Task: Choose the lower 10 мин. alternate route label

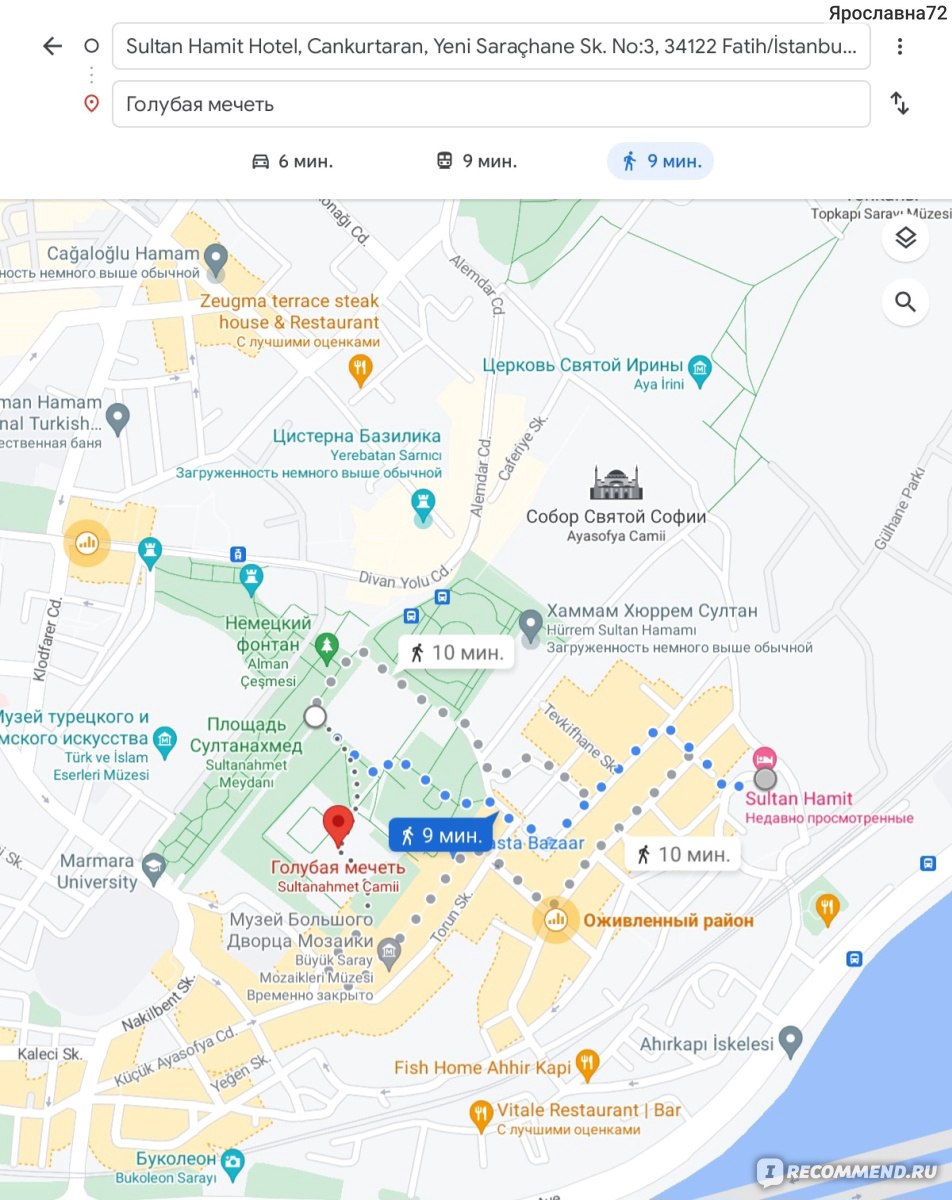Action: coord(683,854)
